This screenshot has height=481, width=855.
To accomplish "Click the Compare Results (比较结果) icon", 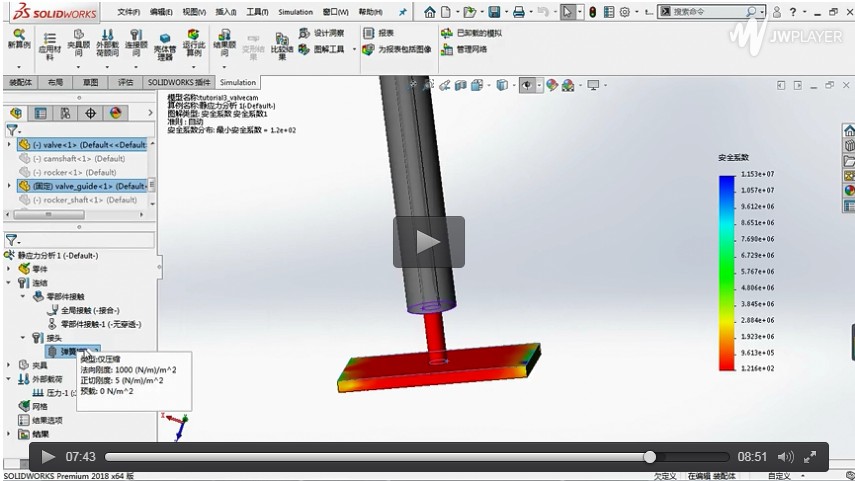I will click(282, 47).
